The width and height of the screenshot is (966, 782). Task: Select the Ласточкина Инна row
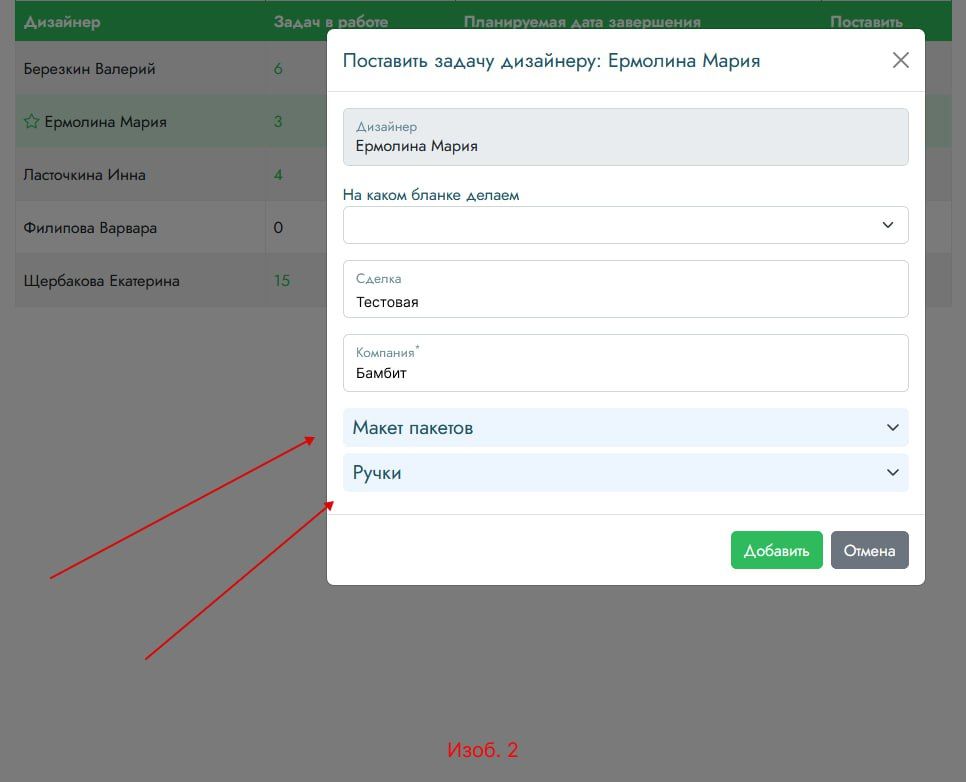pyautogui.click(x=85, y=175)
